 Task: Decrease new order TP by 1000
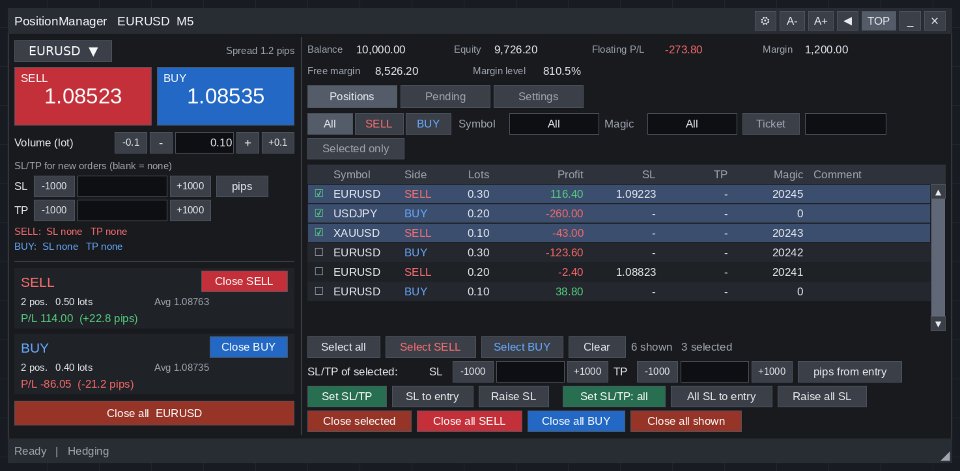54,210
